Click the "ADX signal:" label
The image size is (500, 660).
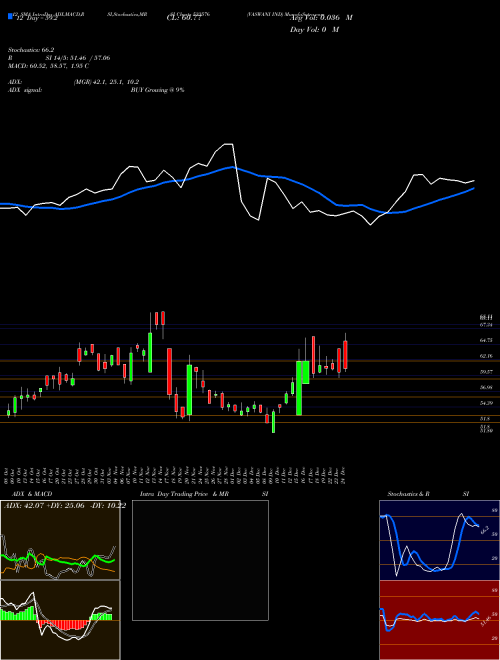tap(25, 90)
